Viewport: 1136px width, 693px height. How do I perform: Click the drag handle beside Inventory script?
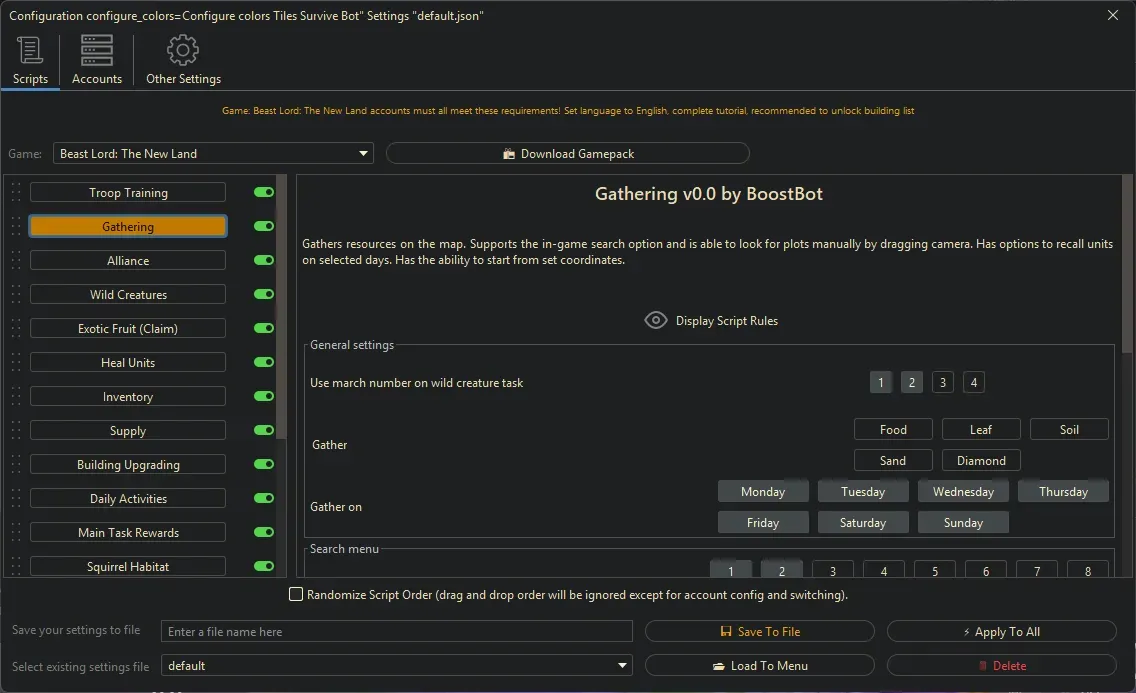pyautogui.click(x=16, y=397)
